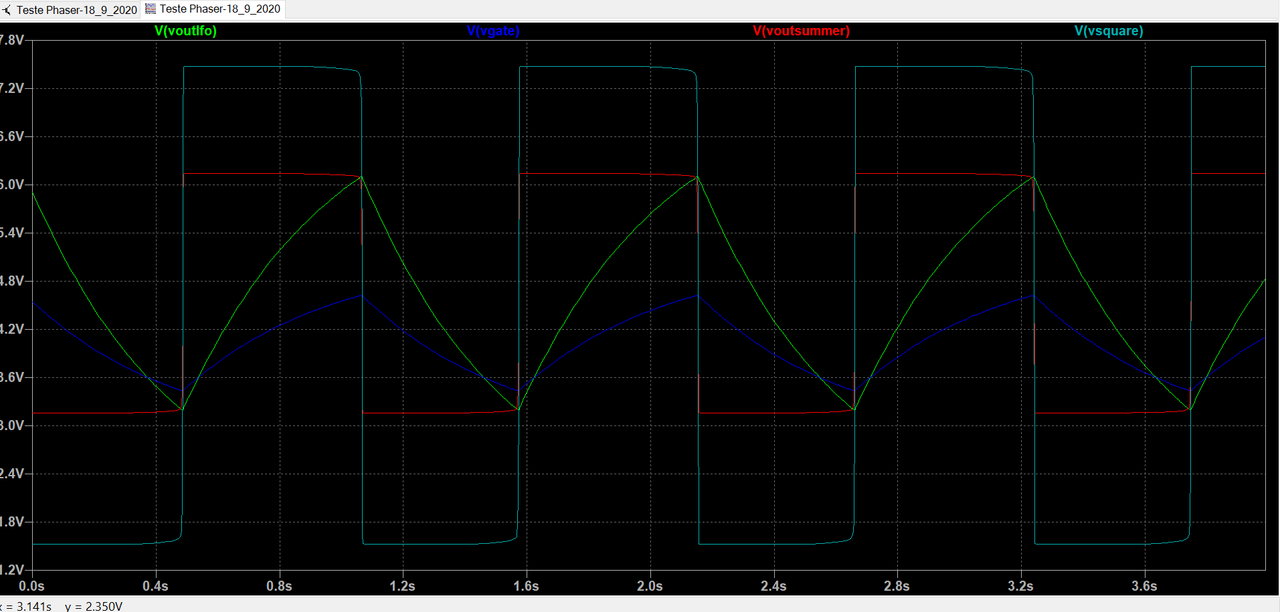Click the 7.2V vertical axis label
The height and width of the screenshot is (612, 1280).
[x=11, y=88]
